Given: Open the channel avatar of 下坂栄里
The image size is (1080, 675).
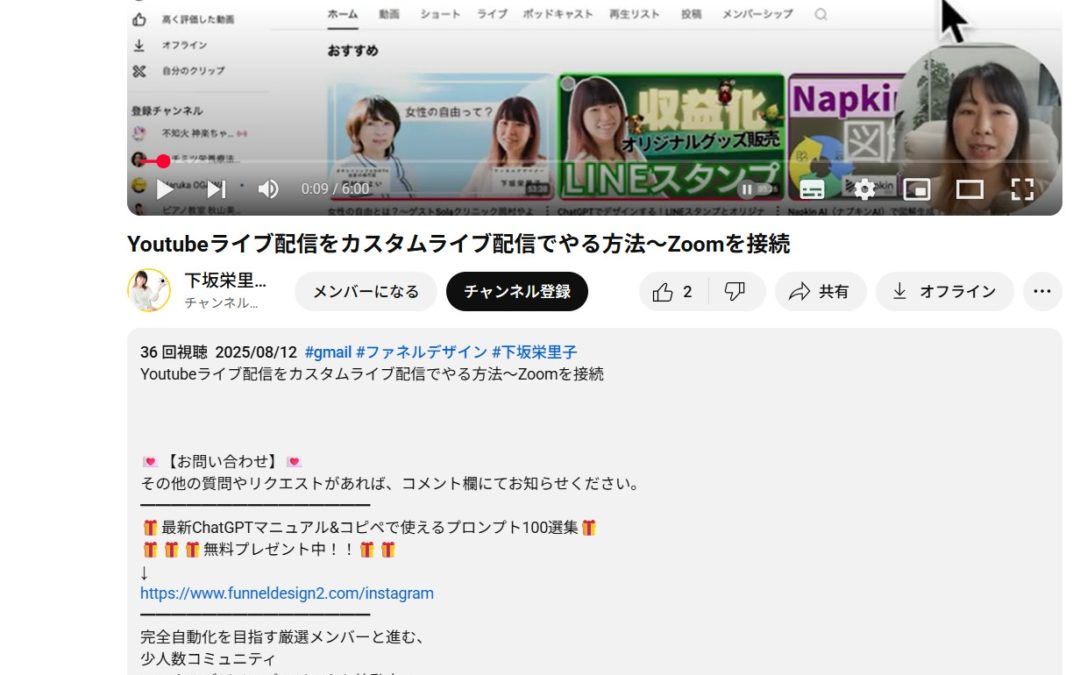Looking at the screenshot, I should coord(149,291).
